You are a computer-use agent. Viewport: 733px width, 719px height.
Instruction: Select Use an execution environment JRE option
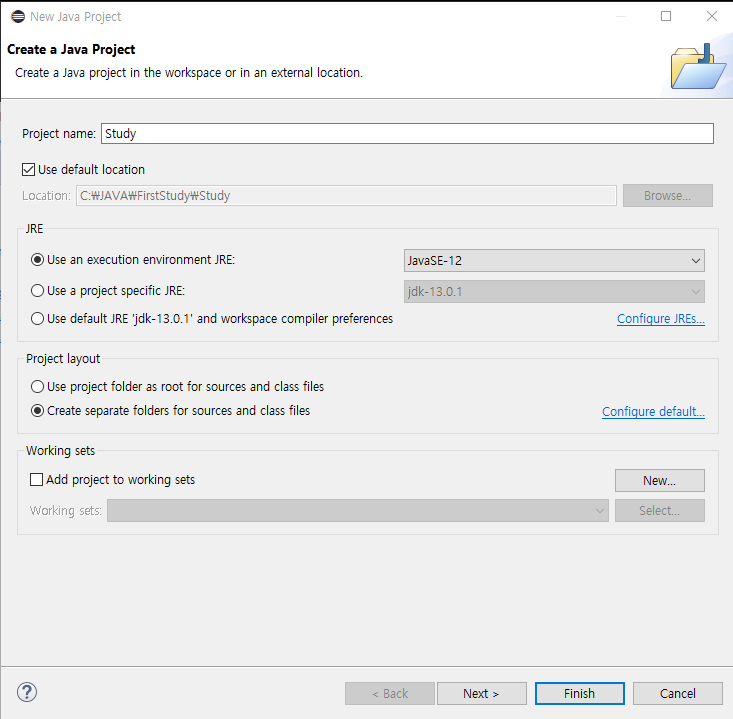coord(37,259)
